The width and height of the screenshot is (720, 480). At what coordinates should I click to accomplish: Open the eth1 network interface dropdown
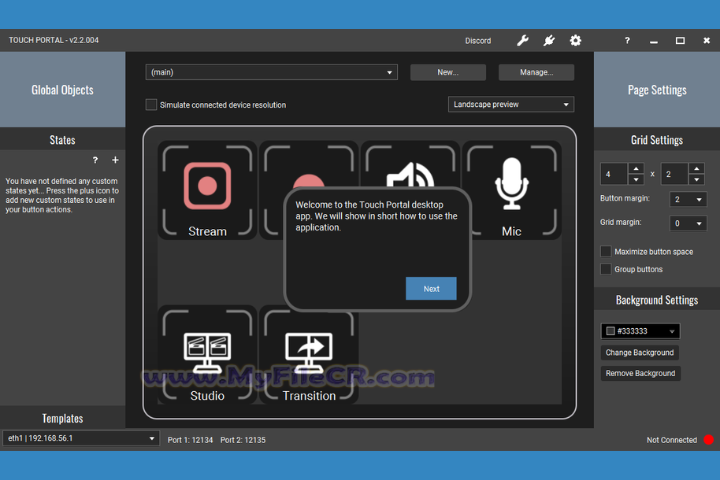point(81,438)
